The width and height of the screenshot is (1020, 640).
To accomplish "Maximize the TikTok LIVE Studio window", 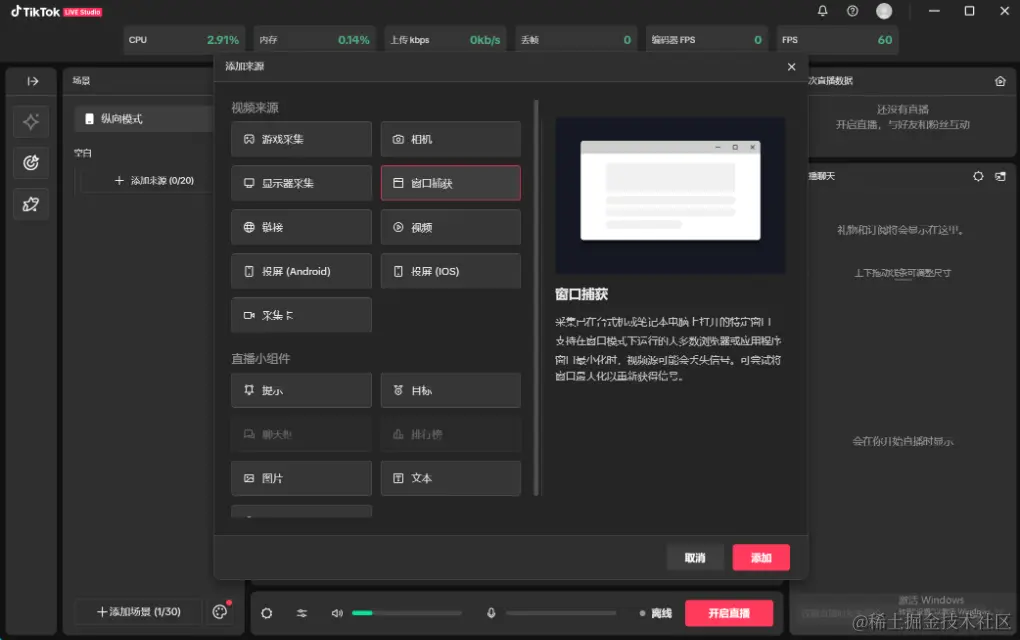I will [x=969, y=11].
